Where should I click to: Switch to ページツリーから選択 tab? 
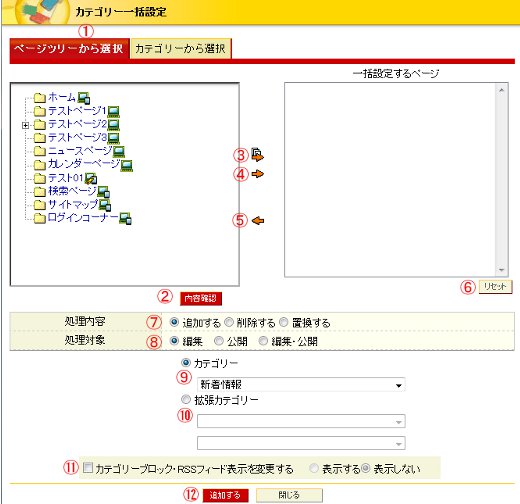click(69, 49)
